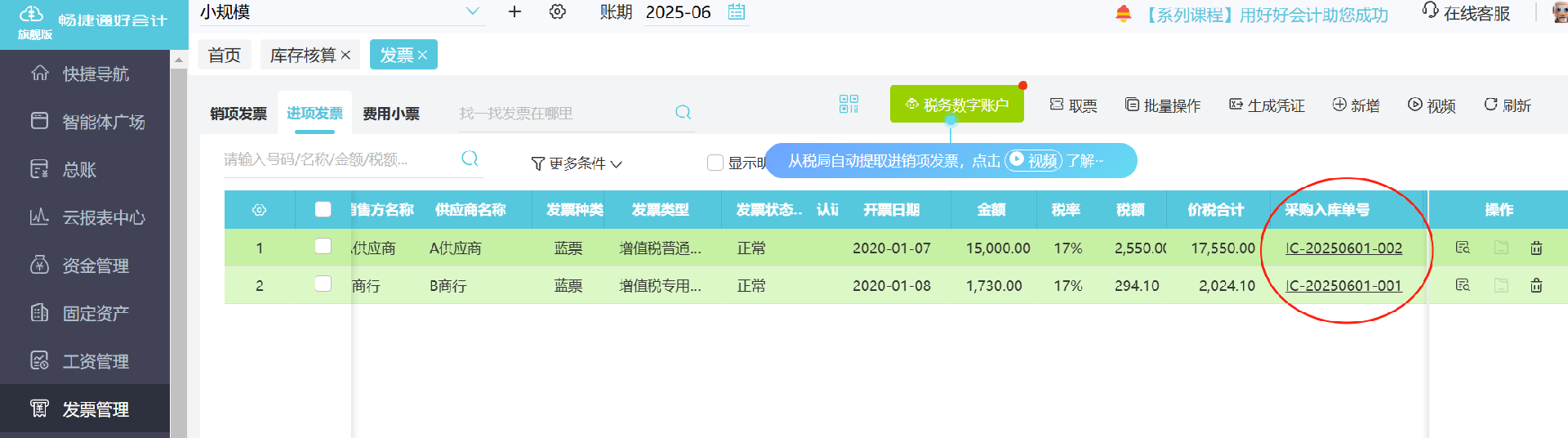Click 刷新 to refresh list
Screen dimensions: 1568x438
coord(1508,105)
